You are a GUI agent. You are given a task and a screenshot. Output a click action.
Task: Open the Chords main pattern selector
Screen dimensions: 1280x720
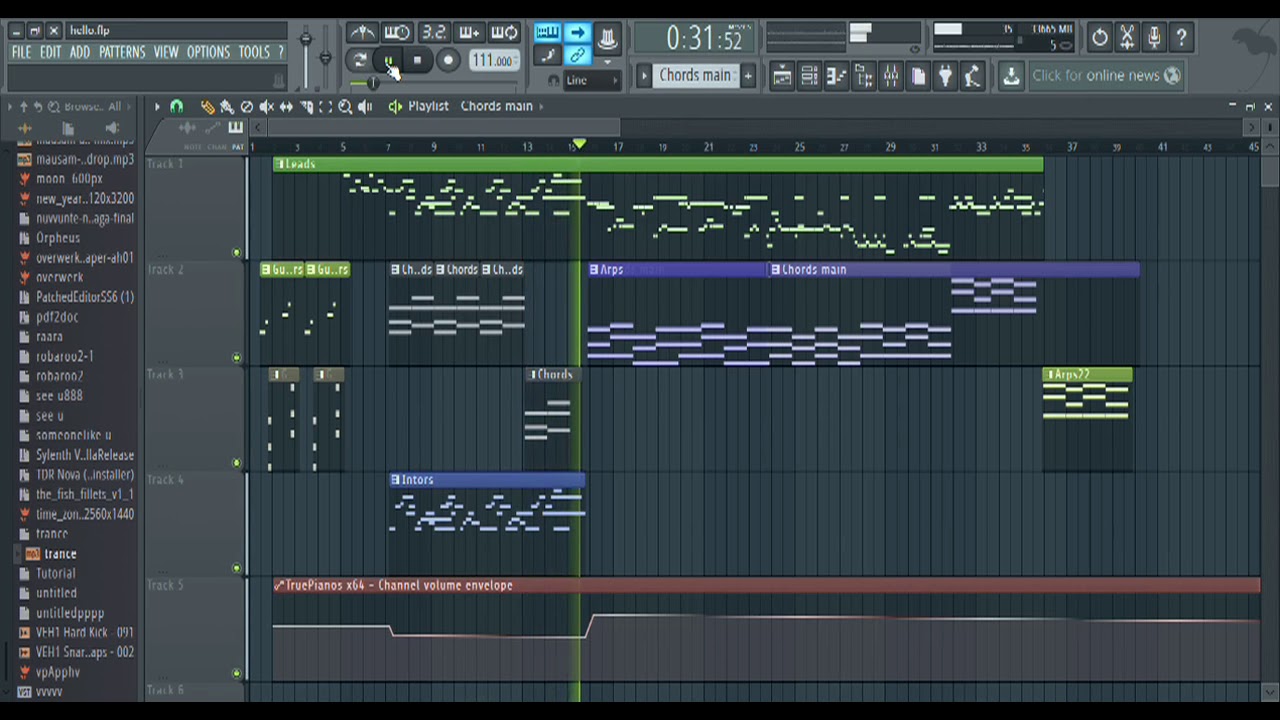[x=695, y=76]
